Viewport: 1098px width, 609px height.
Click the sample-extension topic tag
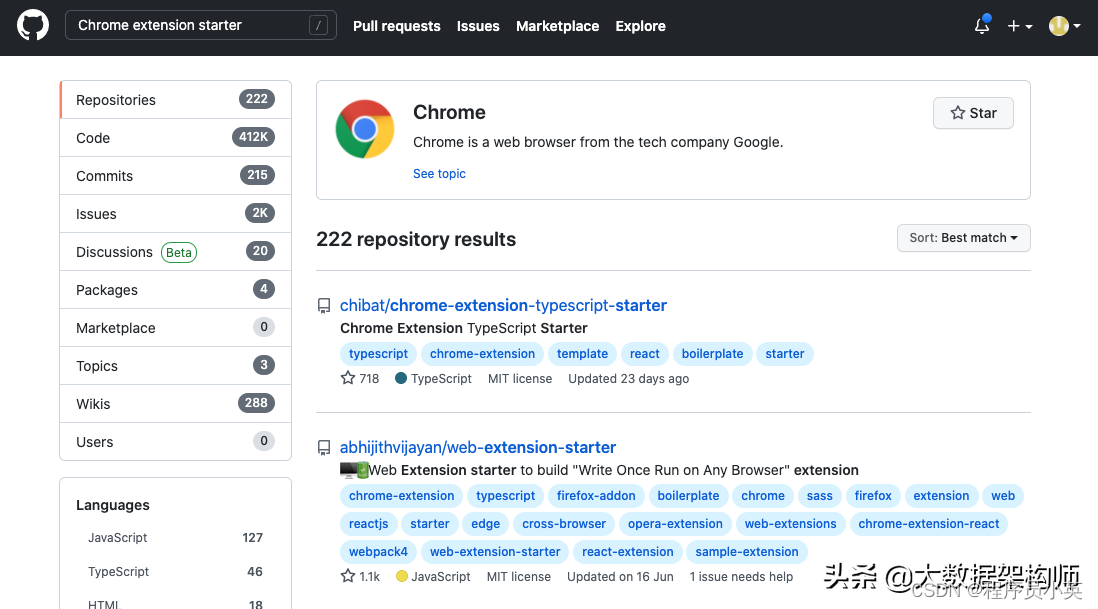click(x=746, y=552)
